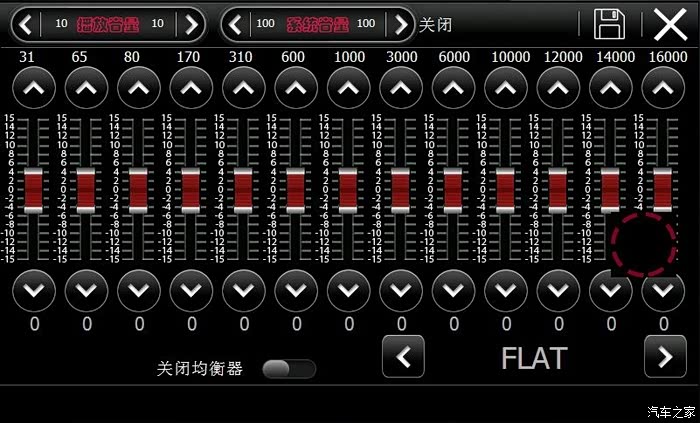Click the FLAT preset name

[533, 357]
